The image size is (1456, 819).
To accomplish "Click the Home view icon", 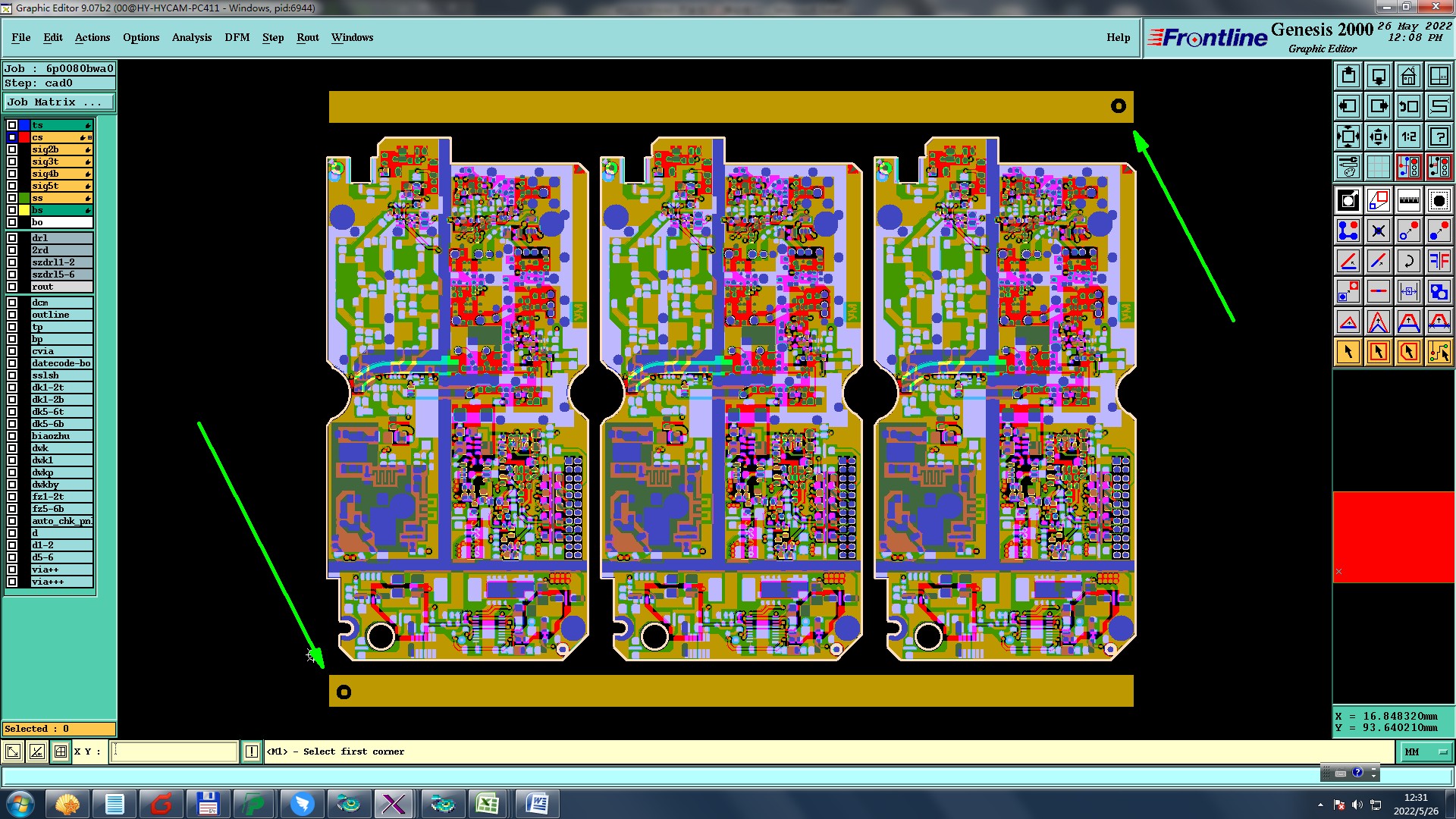I will tap(1408, 76).
